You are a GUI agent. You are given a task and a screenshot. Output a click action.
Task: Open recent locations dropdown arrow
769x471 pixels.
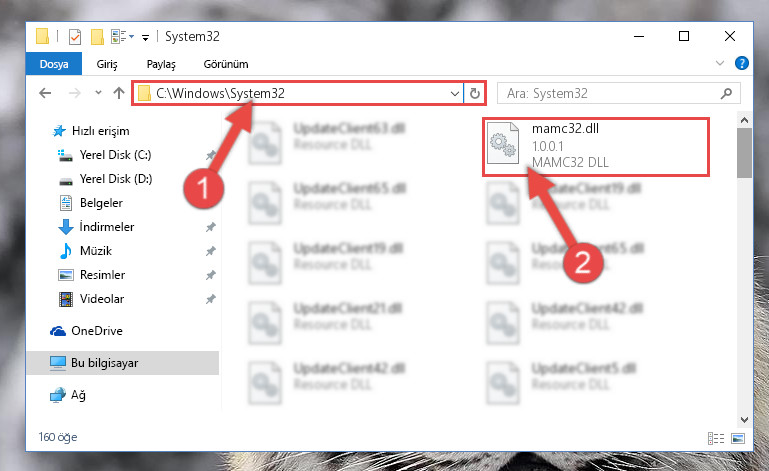[98, 93]
